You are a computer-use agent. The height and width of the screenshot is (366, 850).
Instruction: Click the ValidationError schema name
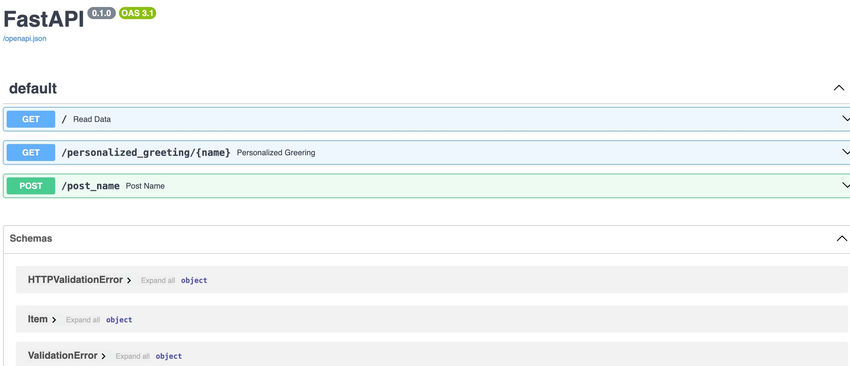(x=63, y=356)
